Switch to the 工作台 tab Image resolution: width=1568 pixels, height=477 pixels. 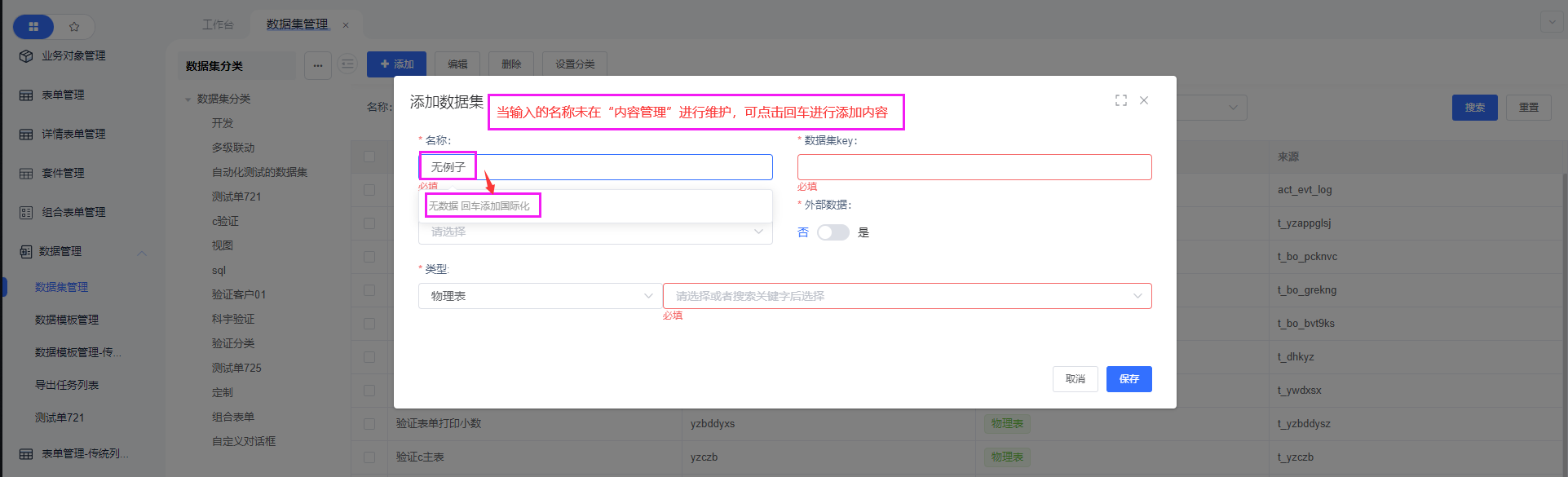(218, 24)
